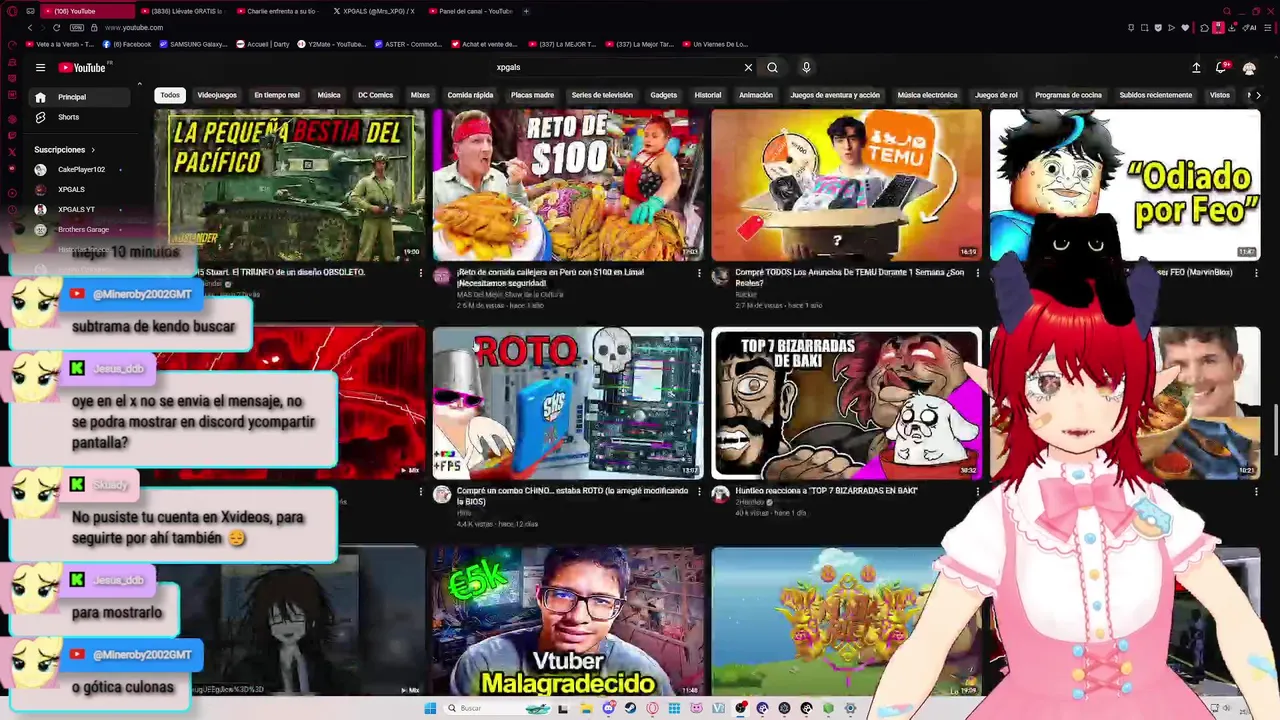Switch to the Charlie enfrenta browser tab
The height and width of the screenshot is (720, 1280).
coord(280,11)
